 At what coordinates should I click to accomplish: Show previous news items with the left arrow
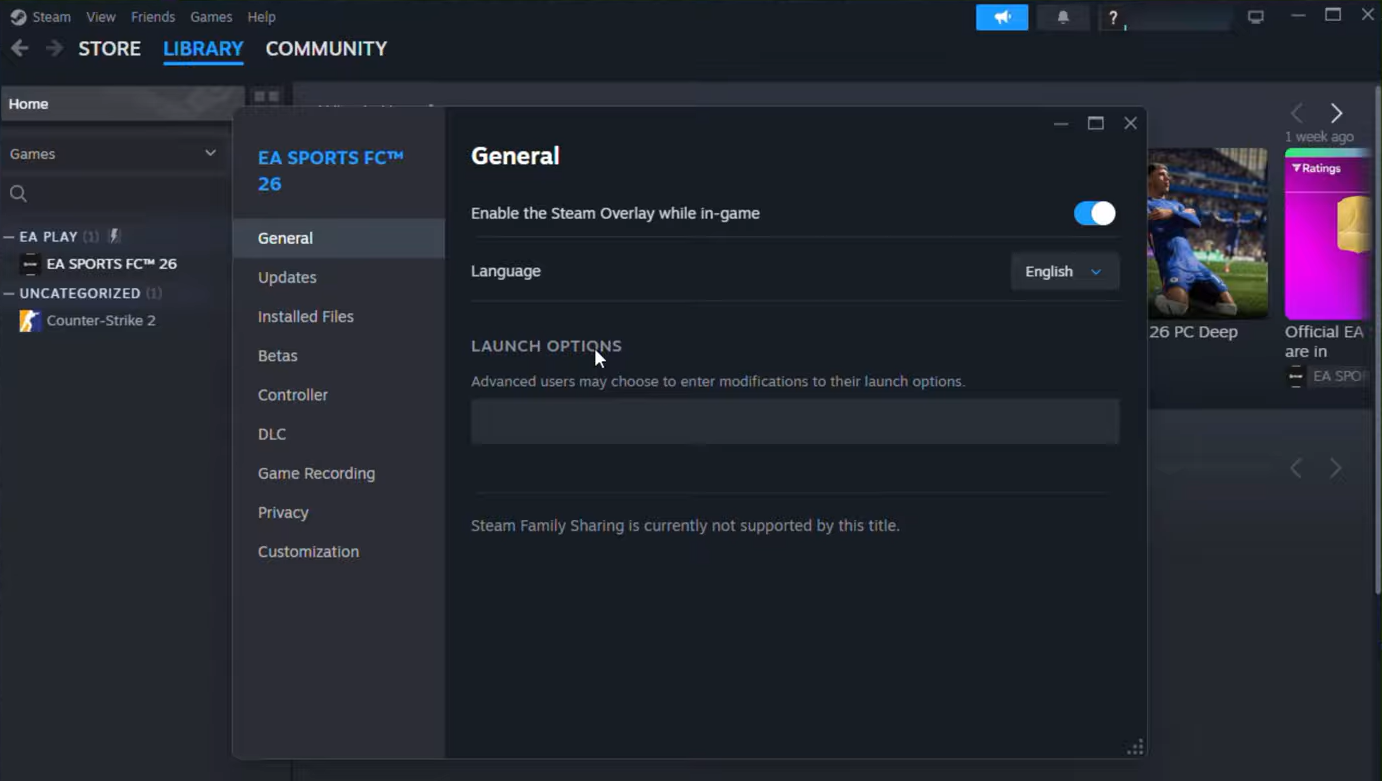[1297, 113]
